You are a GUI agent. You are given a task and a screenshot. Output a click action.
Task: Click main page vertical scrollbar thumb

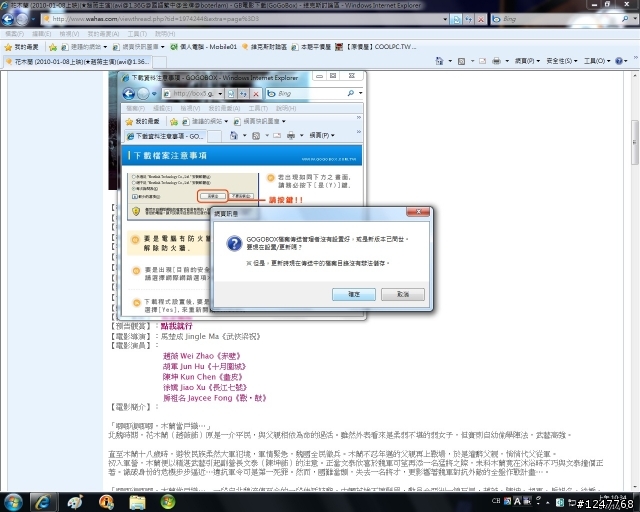pyautogui.click(x=635, y=142)
